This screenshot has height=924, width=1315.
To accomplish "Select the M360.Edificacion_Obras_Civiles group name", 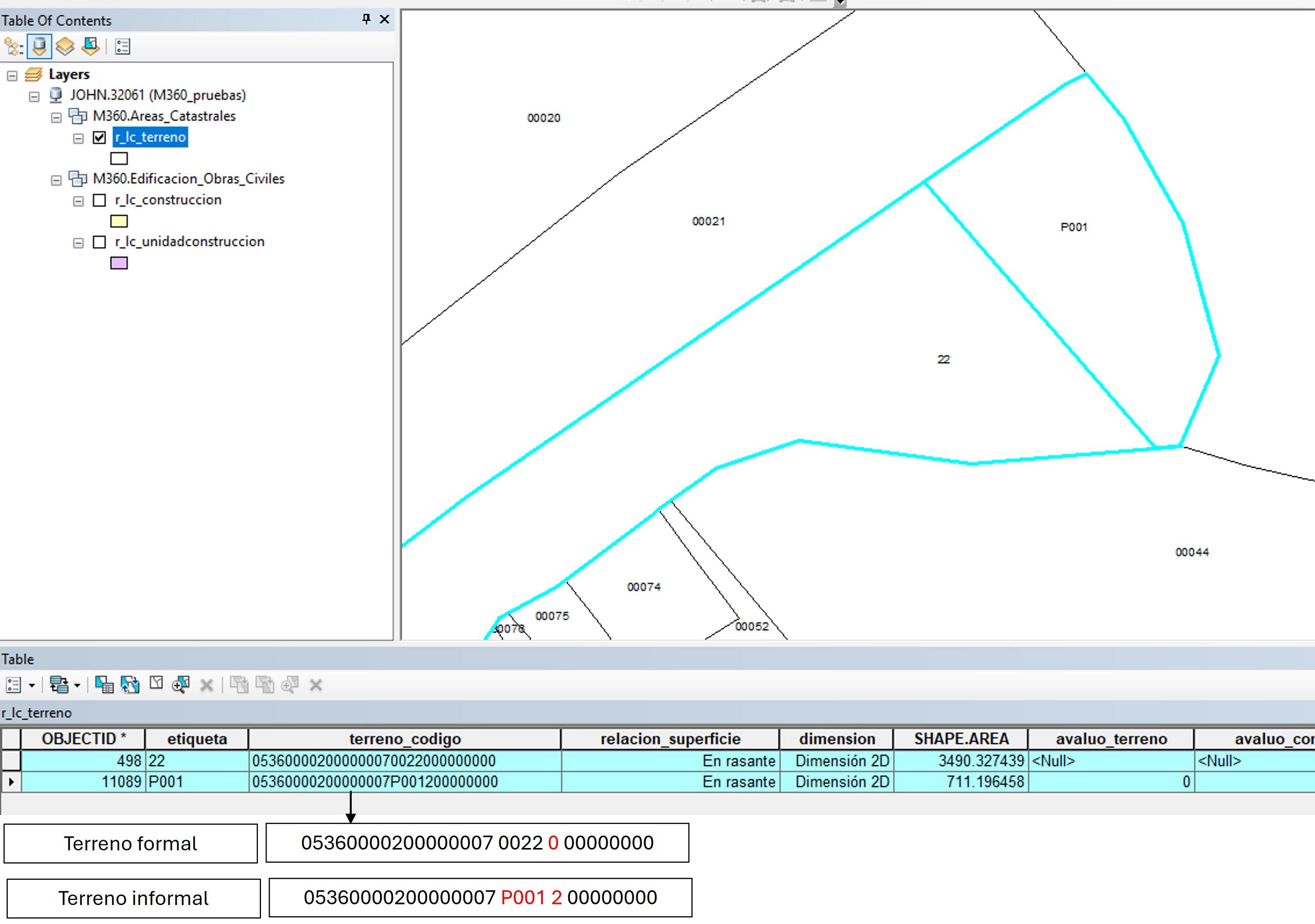I will (189, 179).
